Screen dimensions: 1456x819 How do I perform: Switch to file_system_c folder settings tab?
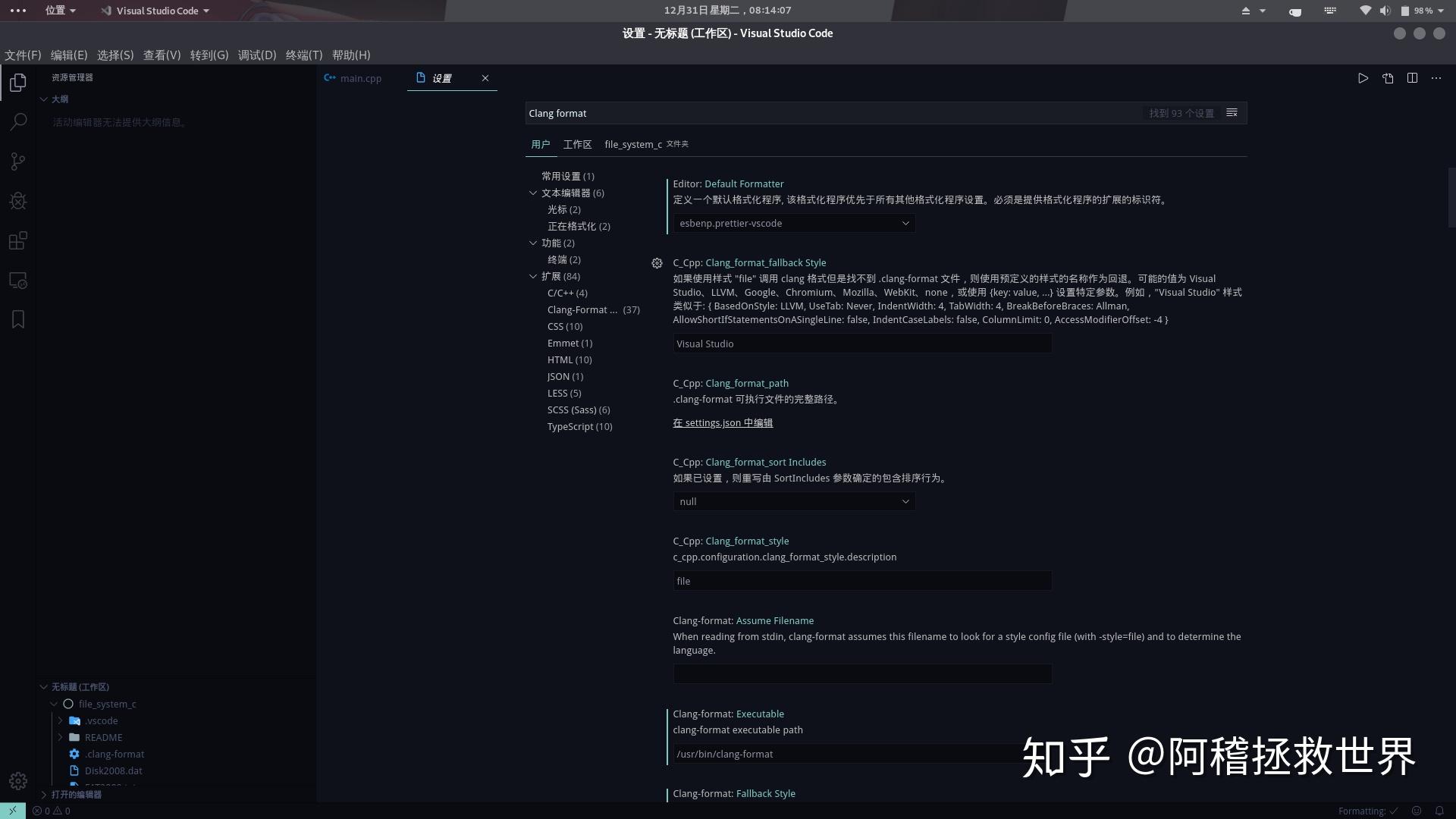[x=646, y=144]
